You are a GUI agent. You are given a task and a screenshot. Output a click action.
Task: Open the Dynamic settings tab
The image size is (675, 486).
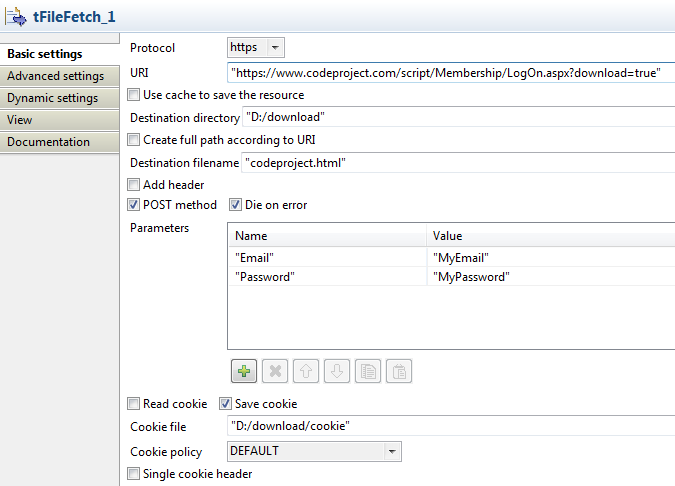point(53,98)
